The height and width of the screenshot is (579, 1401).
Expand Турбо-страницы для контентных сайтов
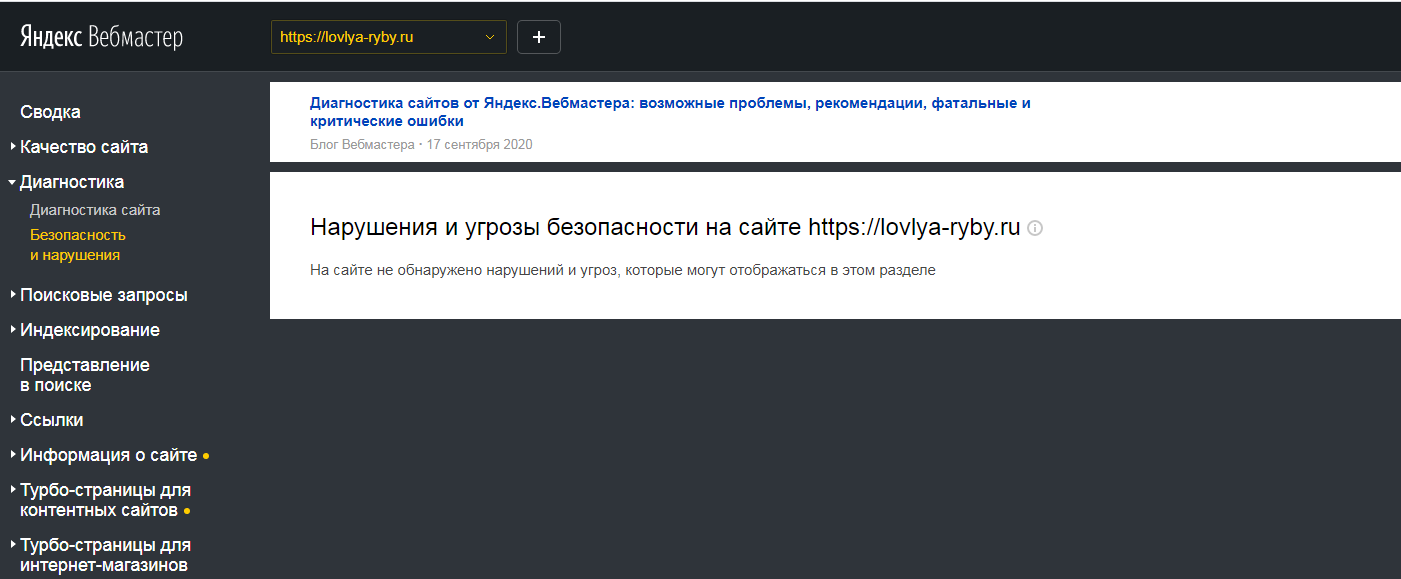coord(105,500)
